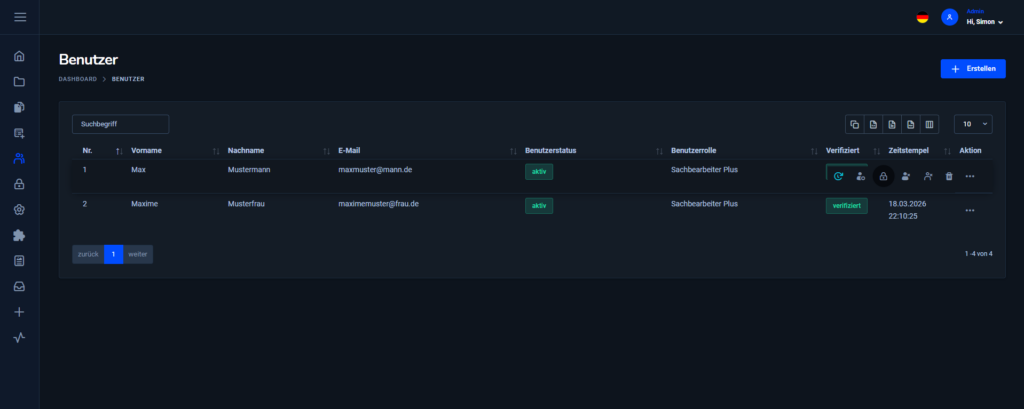Click the German flag language icon
The width and height of the screenshot is (1024, 409).
pyautogui.click(x=922, y=18)
